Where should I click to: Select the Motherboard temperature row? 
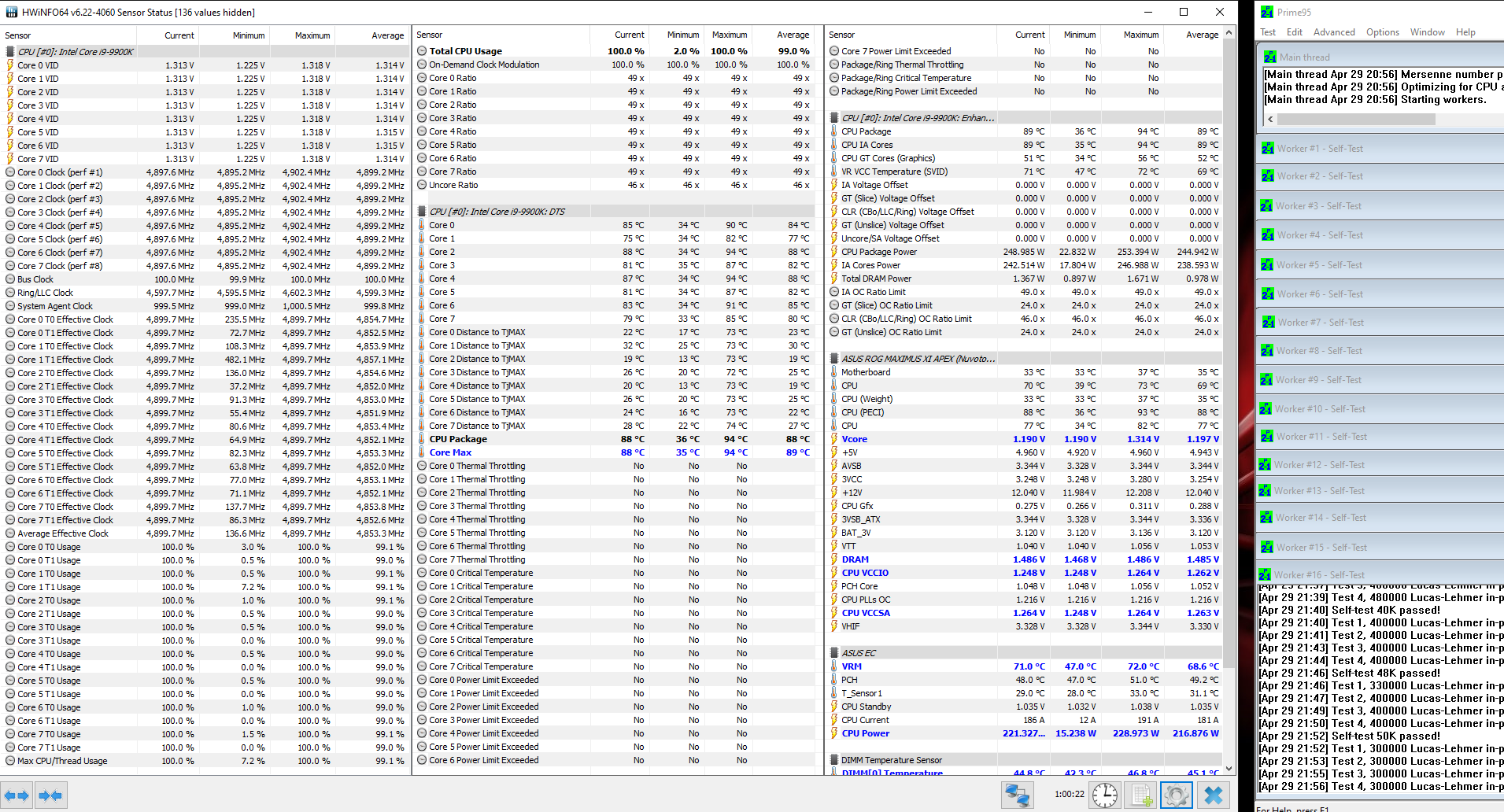(x=1025, y=372)
